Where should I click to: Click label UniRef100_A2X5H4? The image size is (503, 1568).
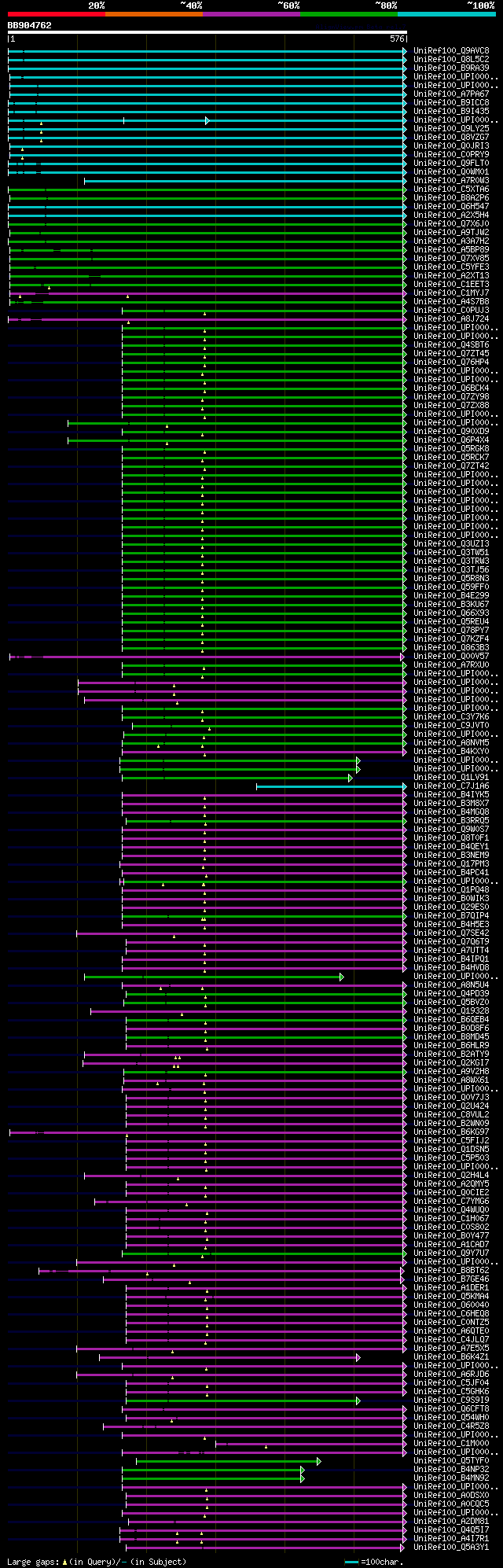click(x=451, y=215)
